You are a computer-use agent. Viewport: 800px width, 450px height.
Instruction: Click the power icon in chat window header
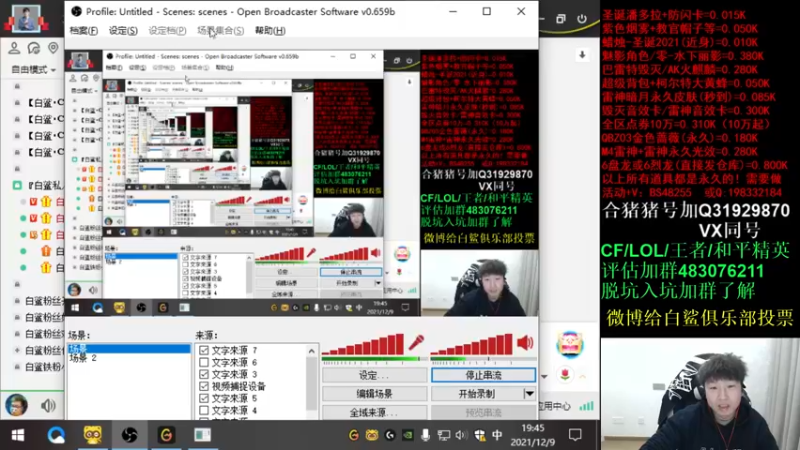(x=582, y=19)
